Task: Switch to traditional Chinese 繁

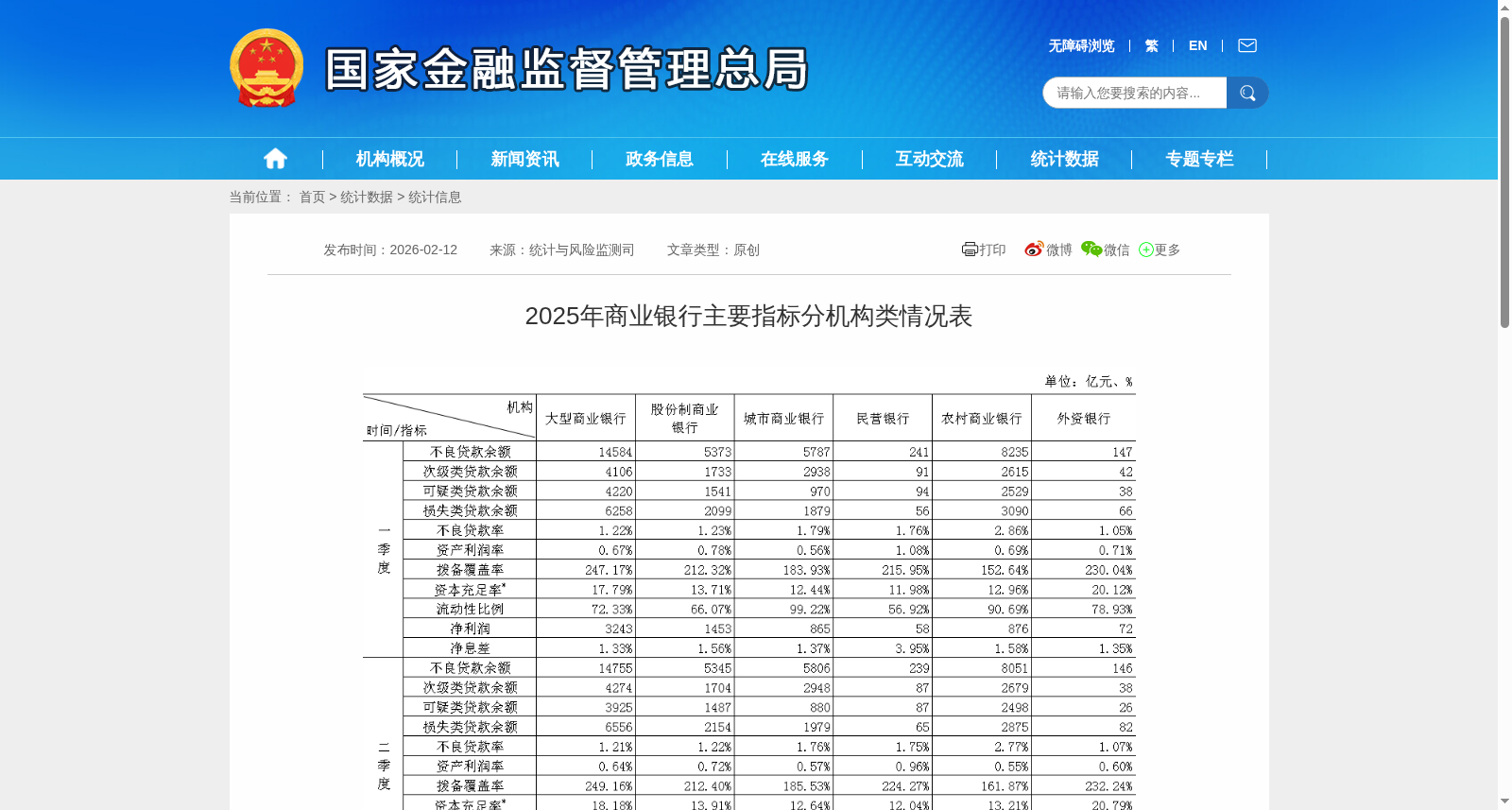Action: tap(1151, 45)
